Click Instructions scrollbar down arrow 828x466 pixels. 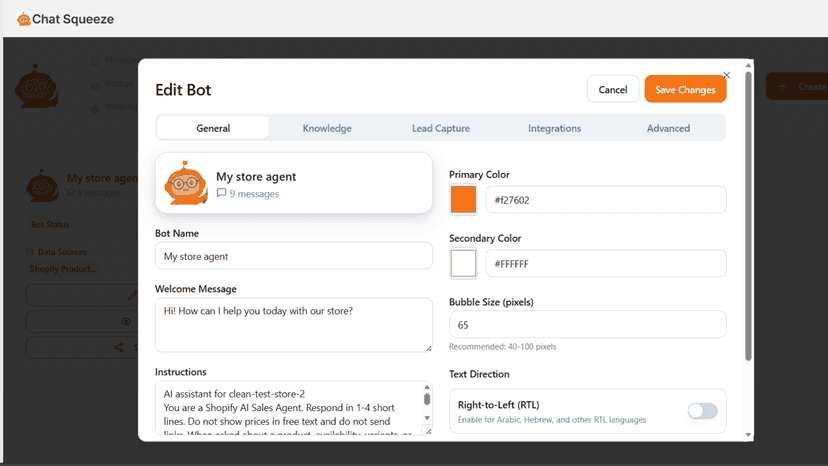[427, 418]
